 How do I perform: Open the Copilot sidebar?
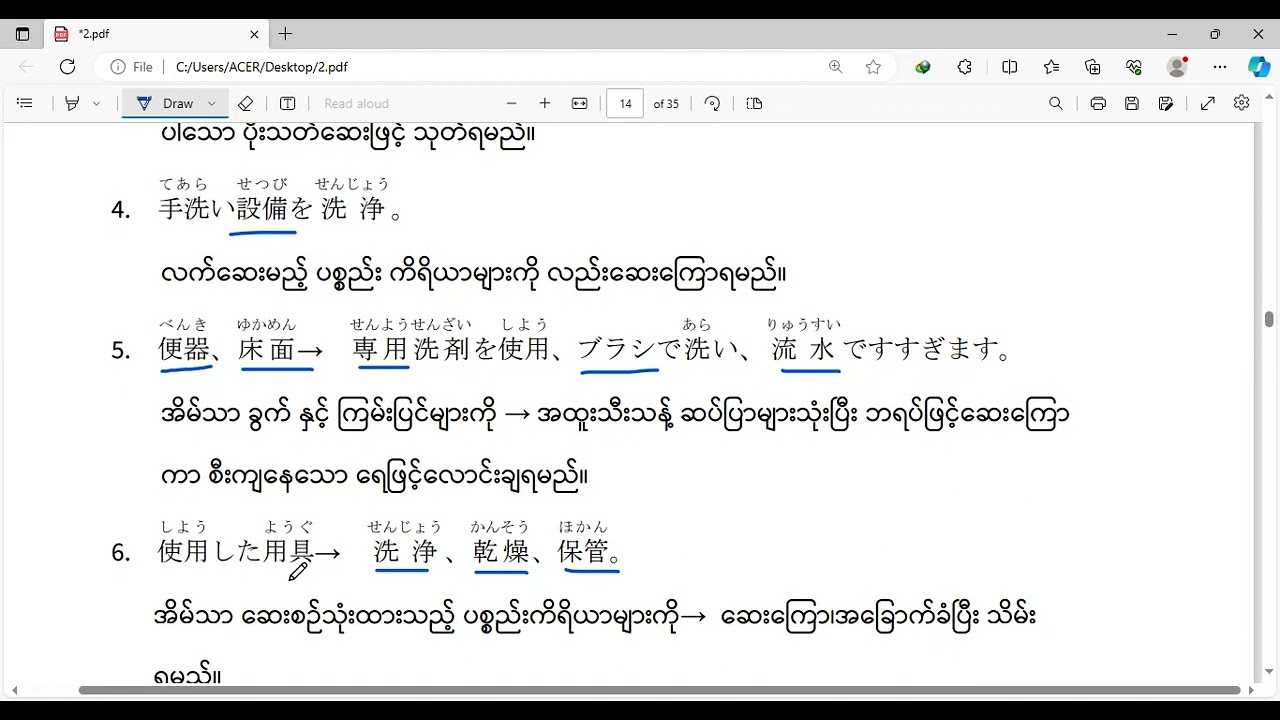pos(1259,67)
